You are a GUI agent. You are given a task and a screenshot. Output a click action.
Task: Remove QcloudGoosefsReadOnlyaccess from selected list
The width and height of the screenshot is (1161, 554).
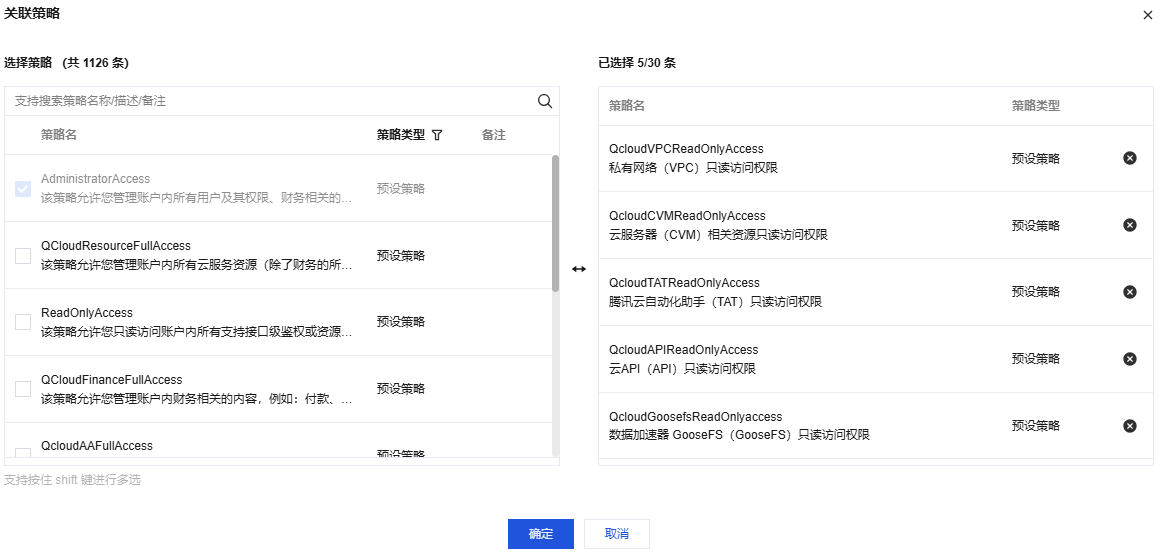(x=1130, y=425)
